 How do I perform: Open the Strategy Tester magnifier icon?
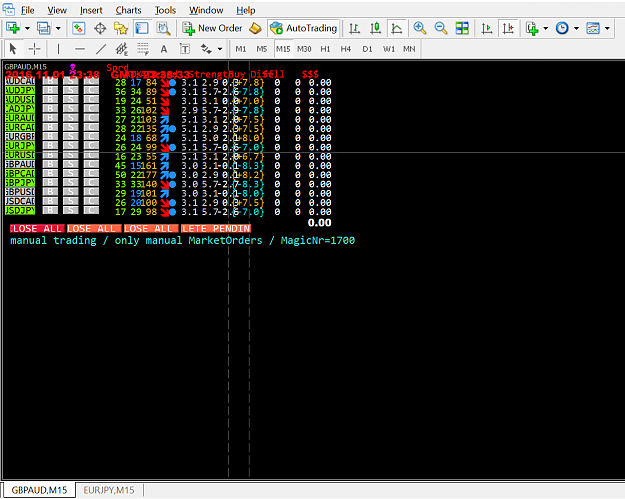coord(163,28)
